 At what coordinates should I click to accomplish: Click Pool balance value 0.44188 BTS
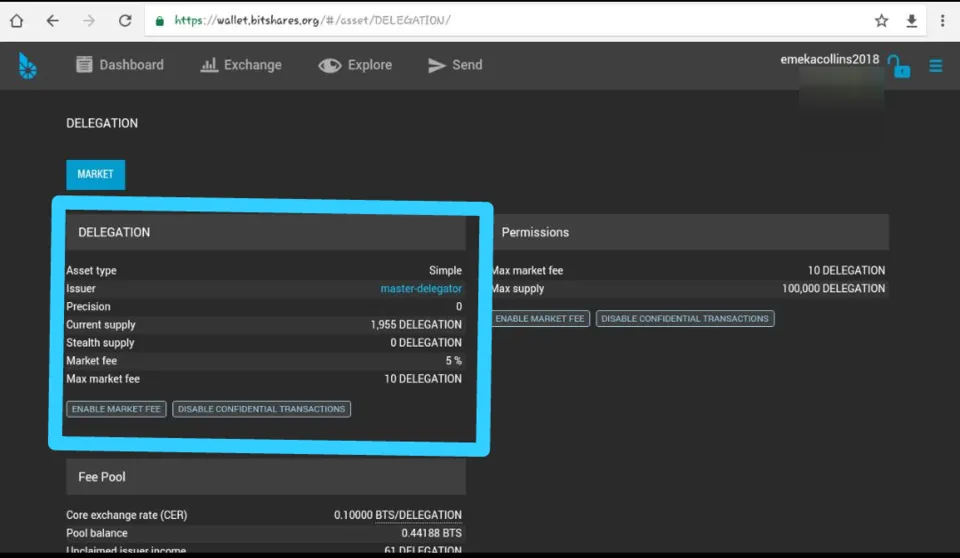pos(432,533)
